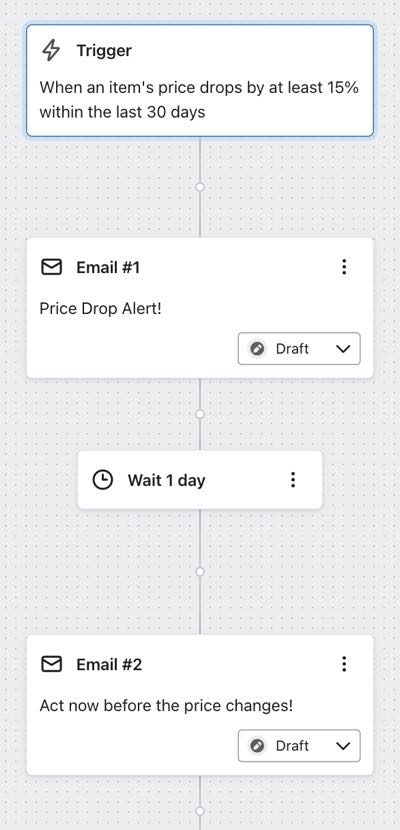
Task: Expand the Draft status dropdown for Email #2
Action: [299, 746]
